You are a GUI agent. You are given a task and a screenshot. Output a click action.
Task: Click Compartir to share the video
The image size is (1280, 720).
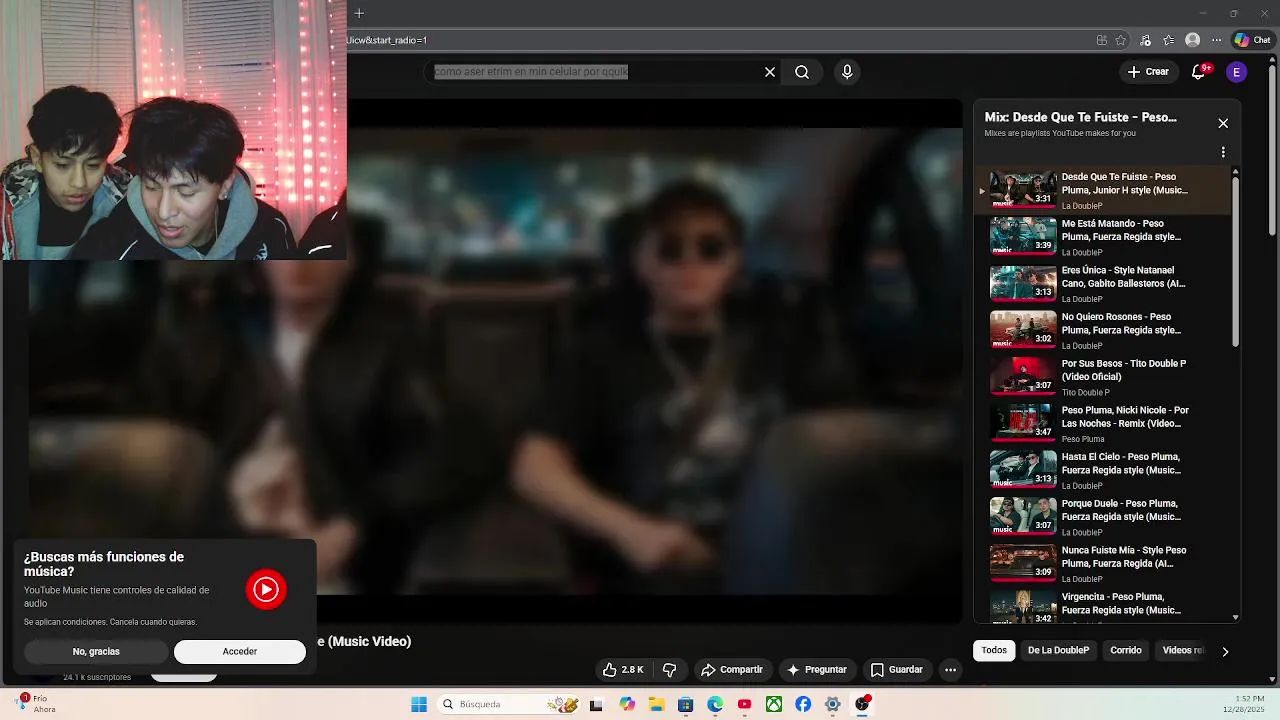[732, 670]
